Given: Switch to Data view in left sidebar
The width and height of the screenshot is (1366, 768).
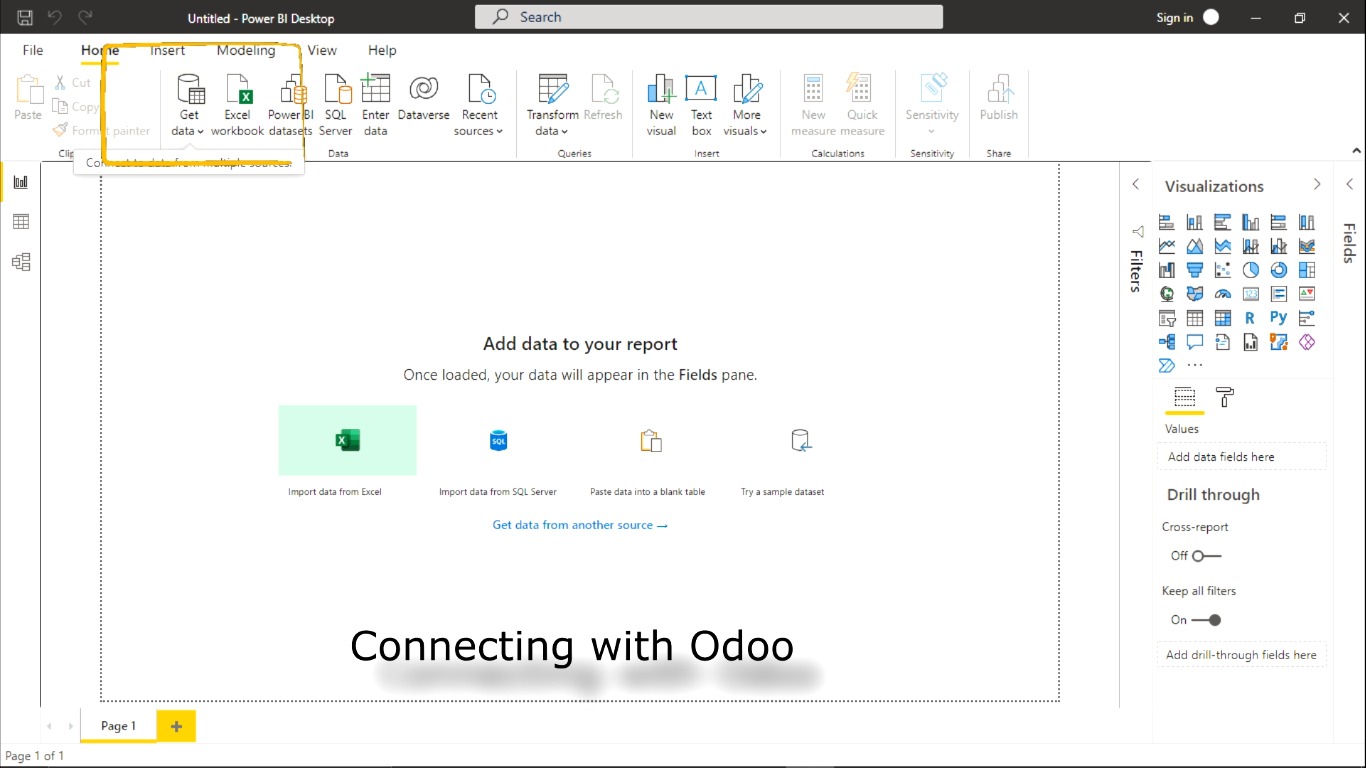Looking at the screenshot, I should [x=21, y=222].
